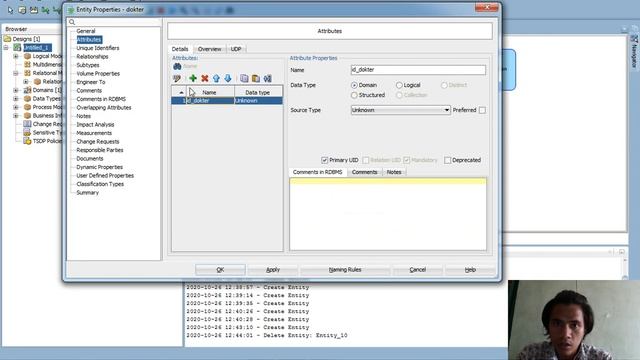Toggle the Preferred checkbox
Screen dimensions: 640x360
[x=482, y=110]
